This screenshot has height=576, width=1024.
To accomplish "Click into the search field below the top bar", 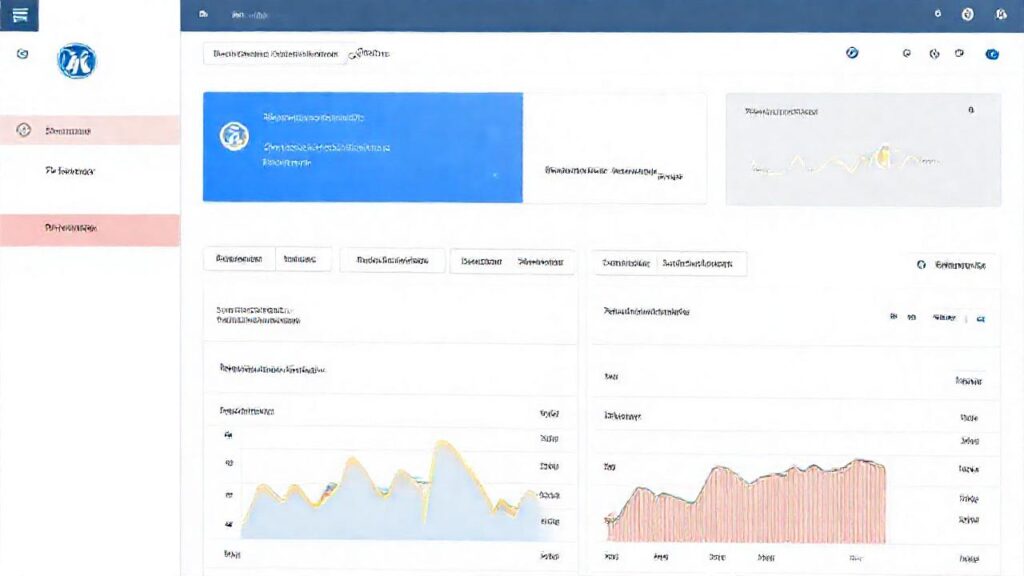I will click(275, 54).
